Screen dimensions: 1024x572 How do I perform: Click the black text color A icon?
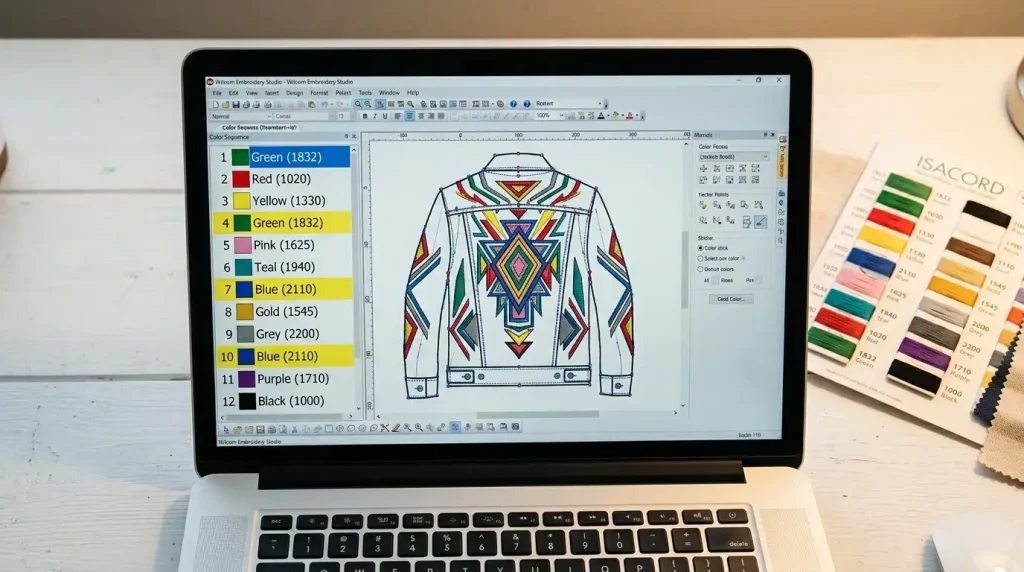[601, 116]
